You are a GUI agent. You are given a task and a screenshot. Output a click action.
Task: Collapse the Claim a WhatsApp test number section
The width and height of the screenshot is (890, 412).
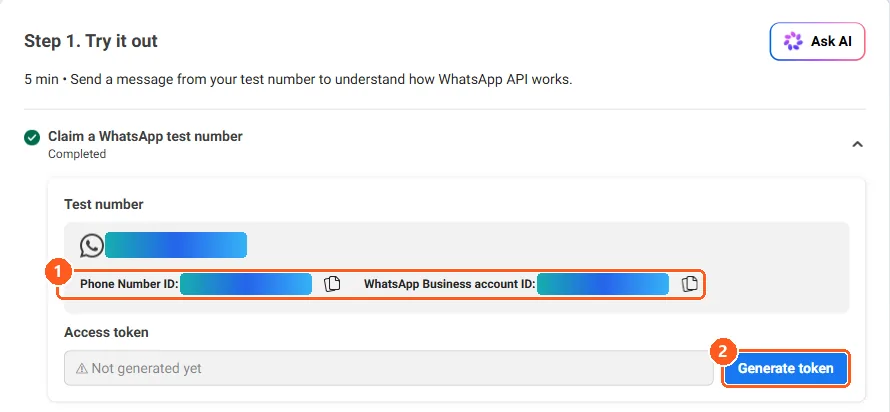click(x=858, y=144)
